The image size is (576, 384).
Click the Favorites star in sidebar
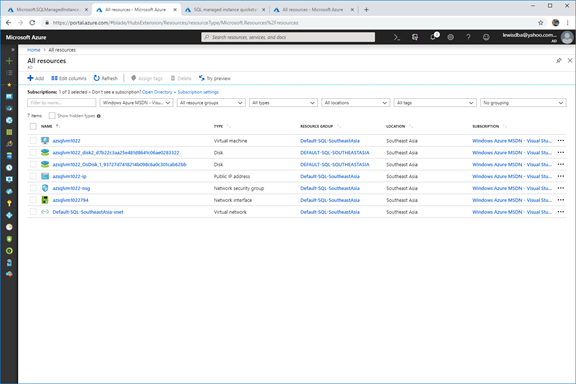(9, 85)
